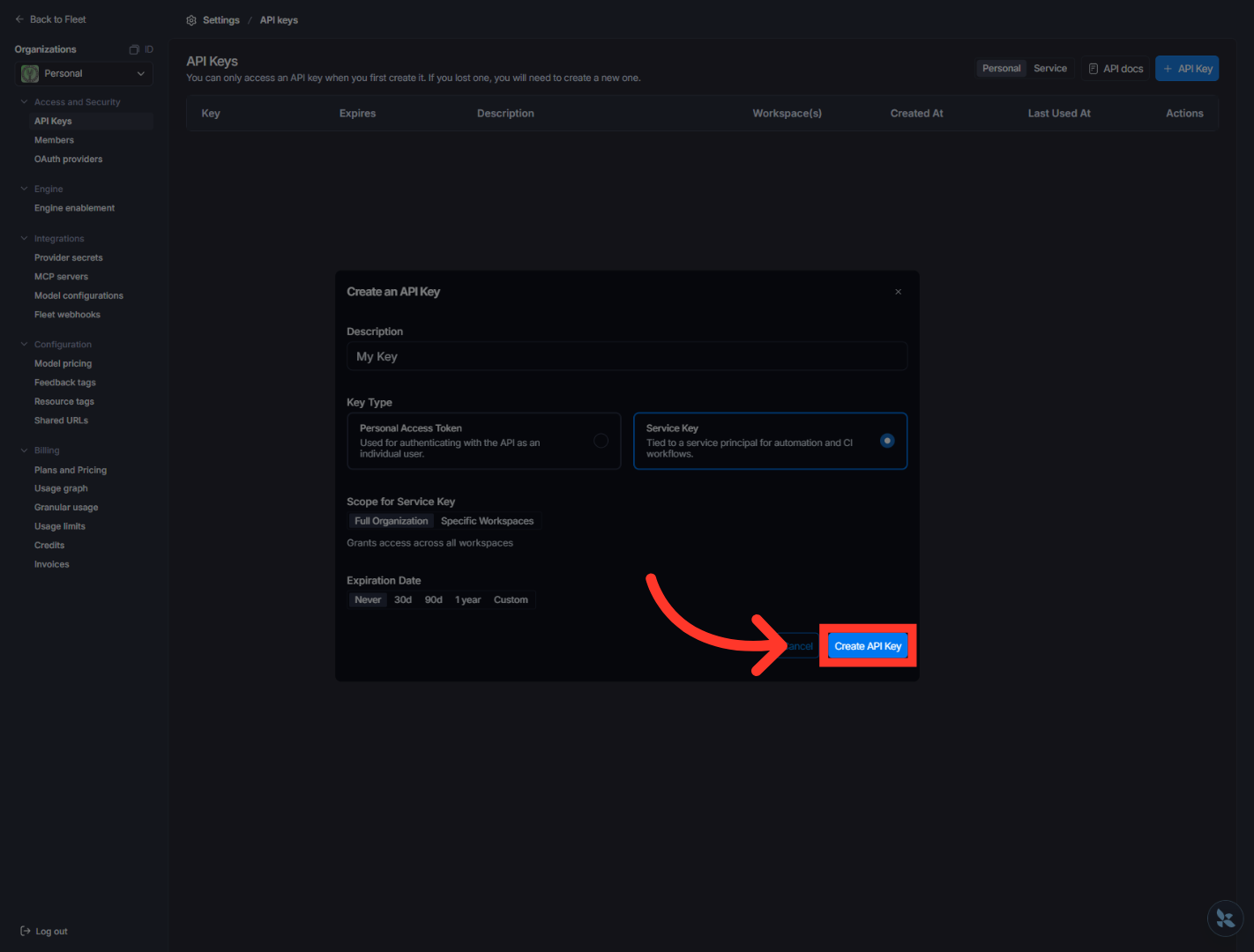Open MCP servers page
The image size is (1254, 952).
click(61, 277)
